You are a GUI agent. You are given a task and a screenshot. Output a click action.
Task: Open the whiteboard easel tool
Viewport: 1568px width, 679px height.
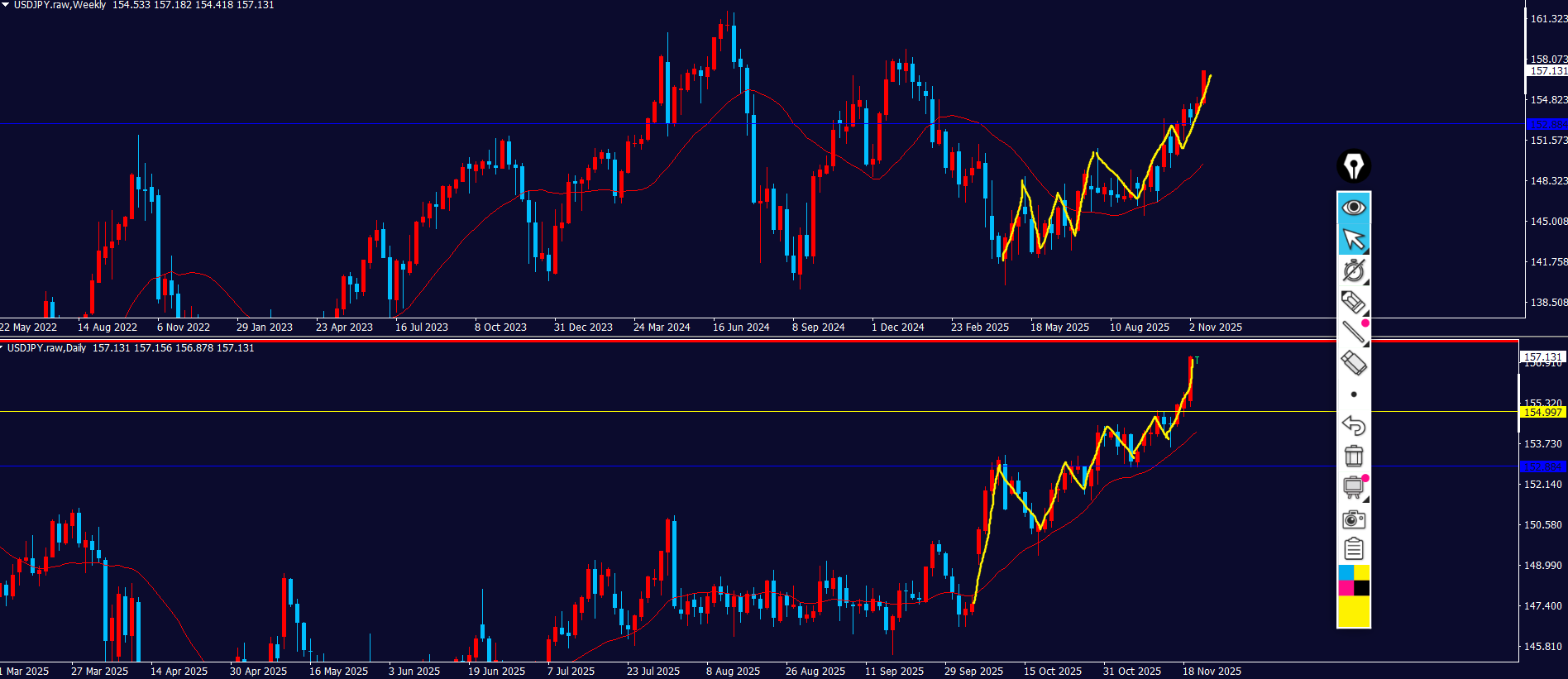click(1354, 487)
